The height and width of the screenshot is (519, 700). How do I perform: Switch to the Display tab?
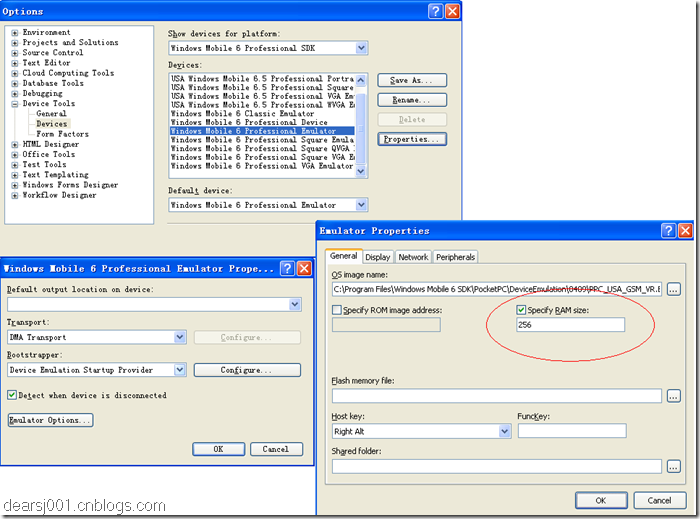click(x=378, y=257)
